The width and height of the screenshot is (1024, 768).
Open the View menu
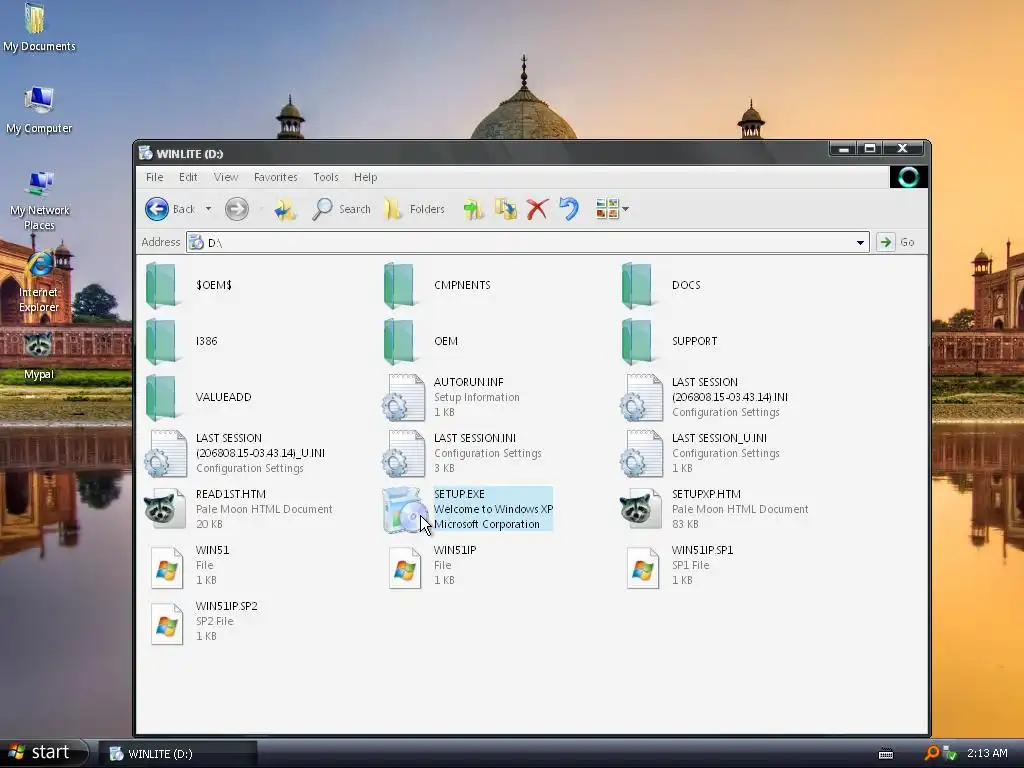coord(226,177)
